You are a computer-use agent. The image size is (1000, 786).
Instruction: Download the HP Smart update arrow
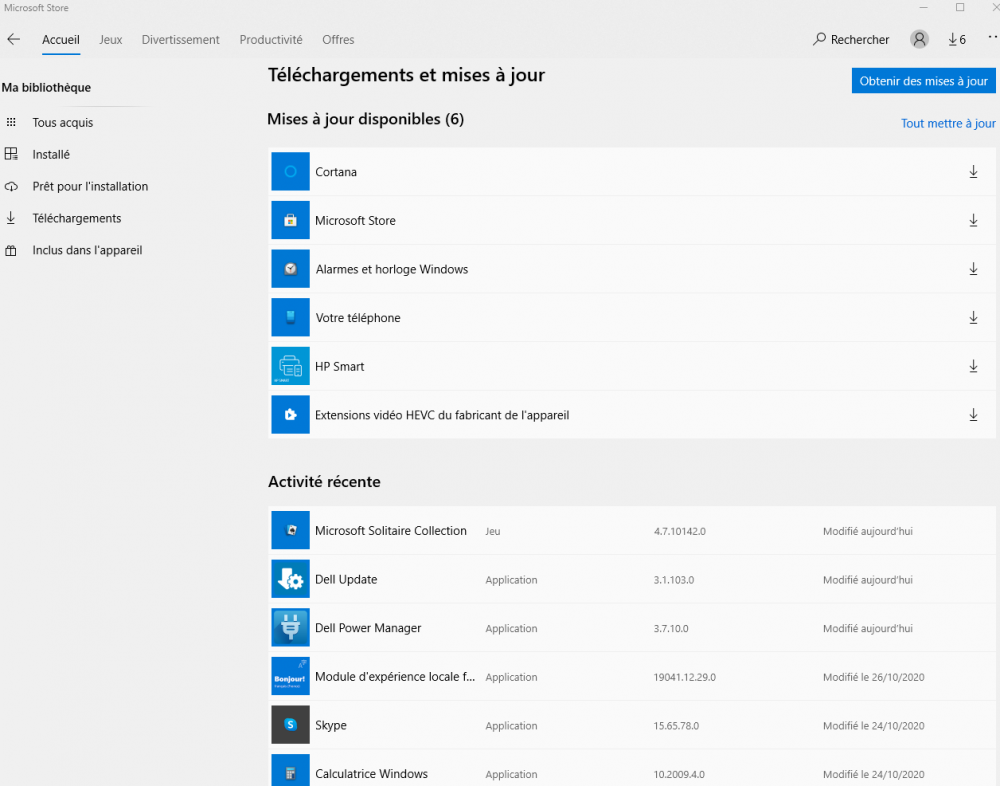coord(973,367)
